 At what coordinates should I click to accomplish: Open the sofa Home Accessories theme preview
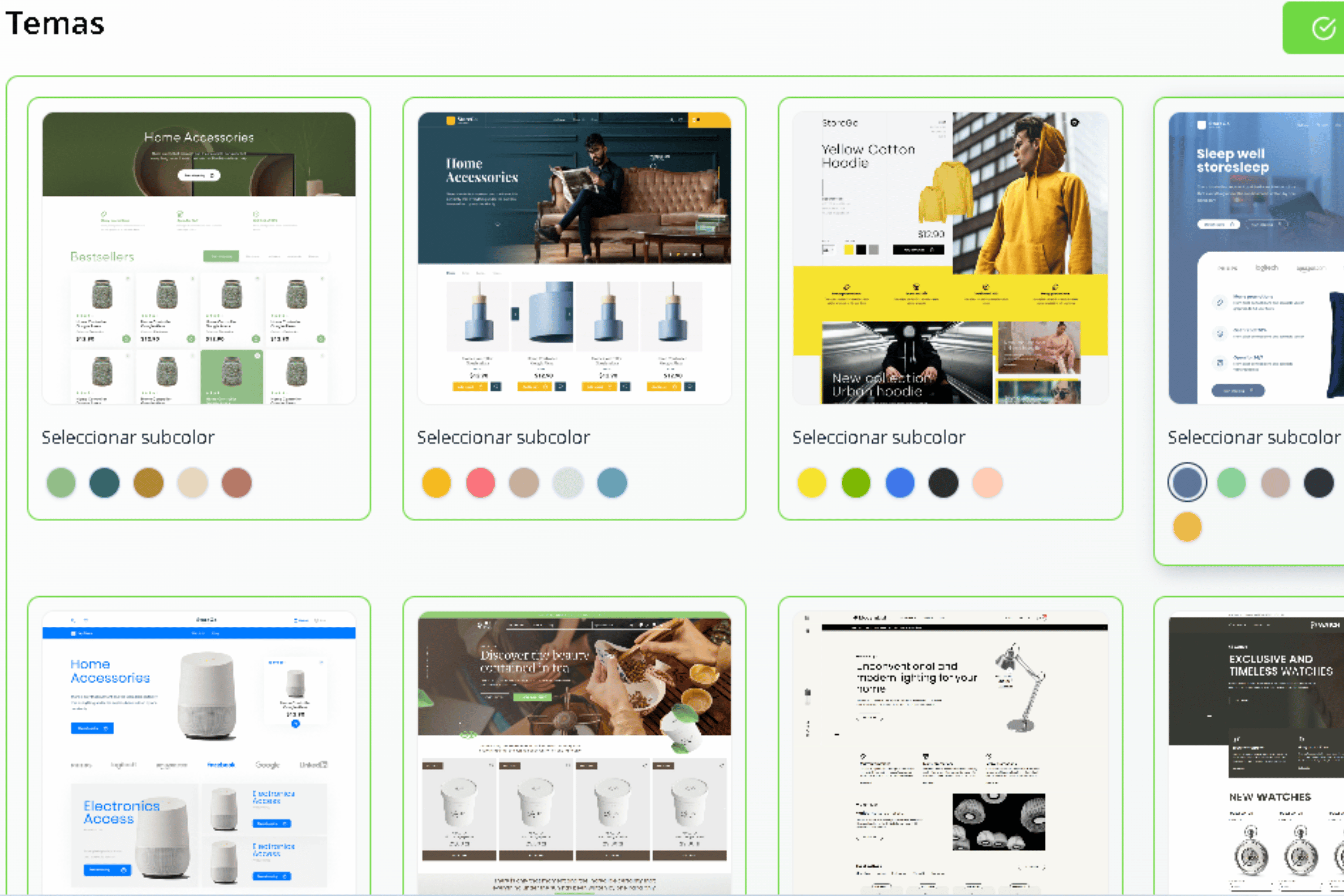point(574,258)
